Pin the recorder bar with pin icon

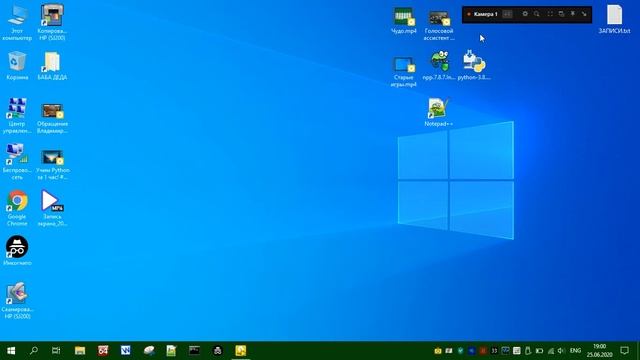[573, 14]
